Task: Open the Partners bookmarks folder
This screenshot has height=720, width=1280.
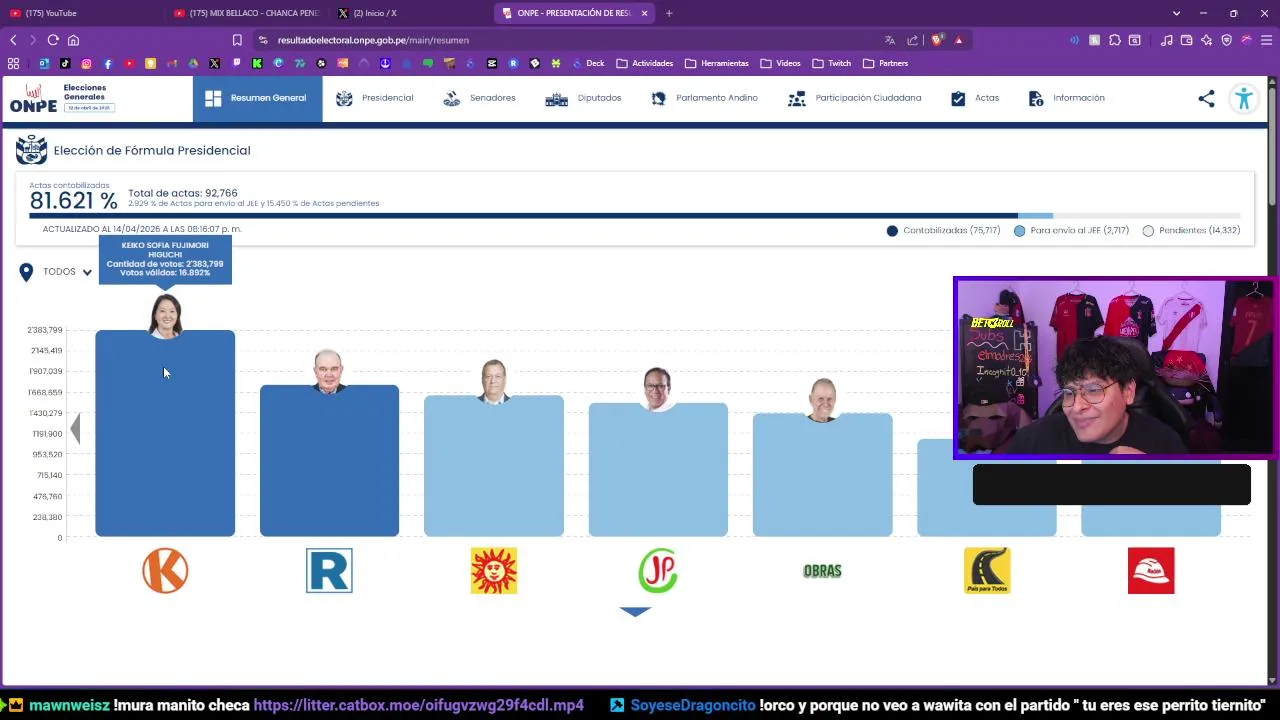Action: (886, 63)
